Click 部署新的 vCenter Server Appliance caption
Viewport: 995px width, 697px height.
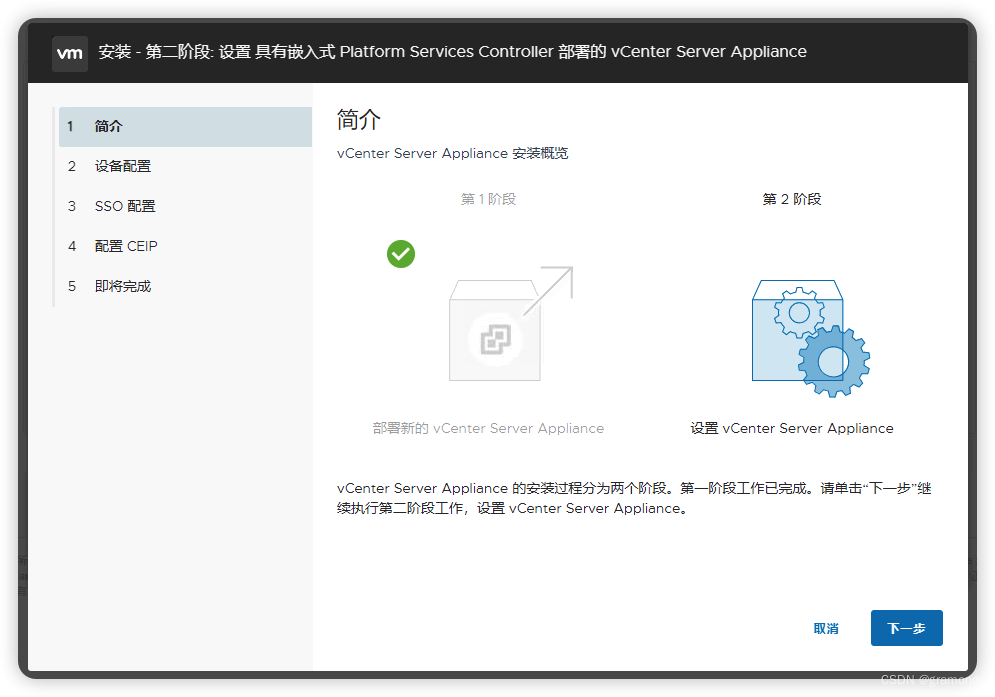point(488,428)
